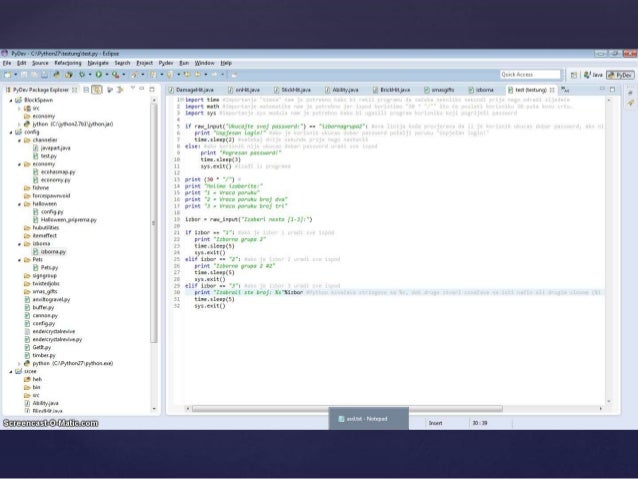Switch to the xmasgifts tab

(x=439, y=90)
